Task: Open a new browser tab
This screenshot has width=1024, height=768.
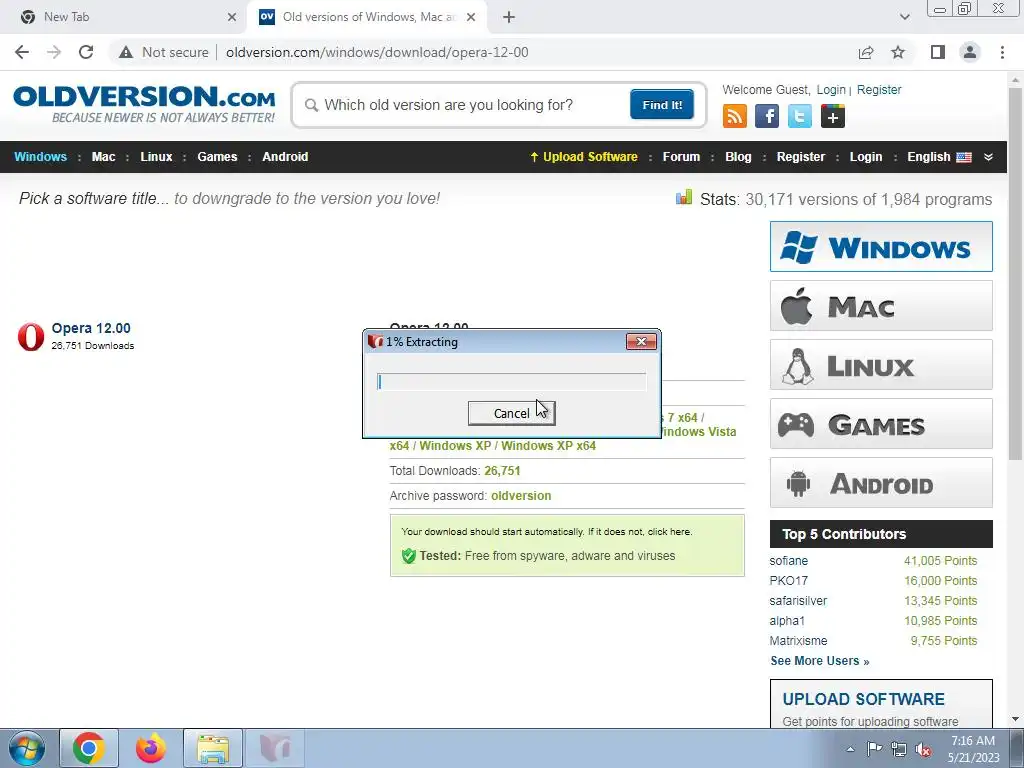Action: (x=509, y=17)
